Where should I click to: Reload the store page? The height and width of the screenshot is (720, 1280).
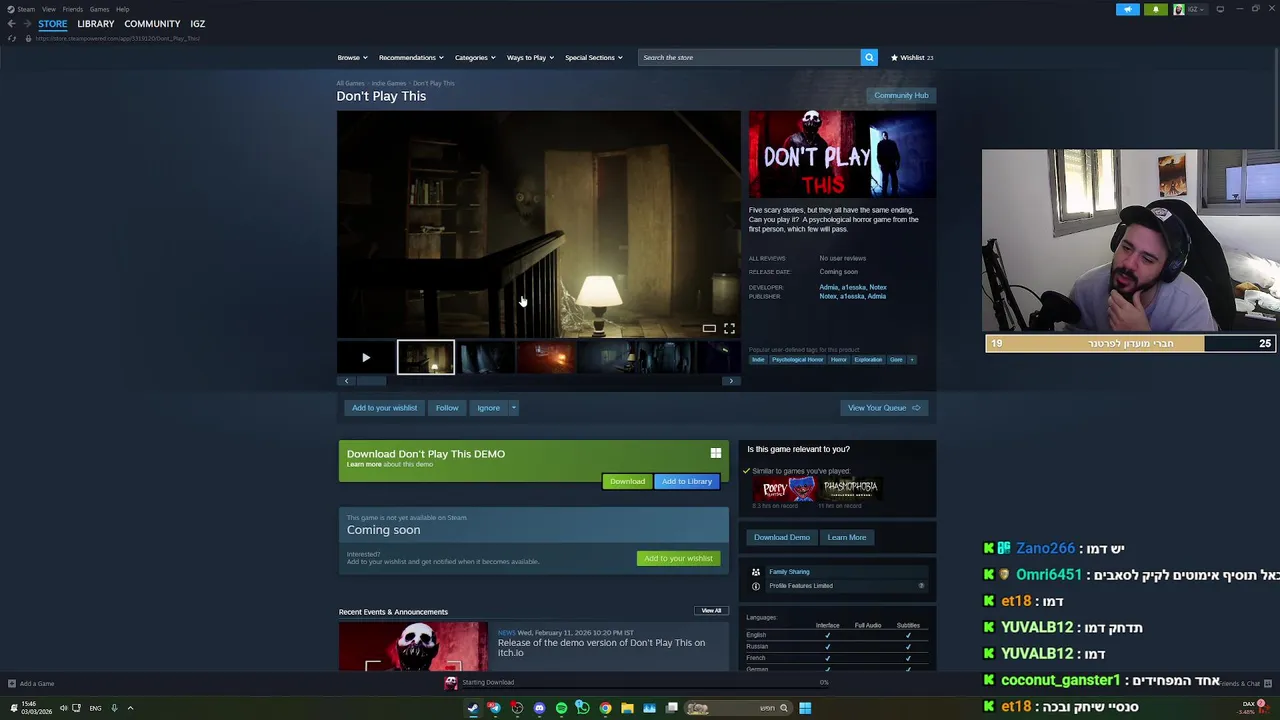pyautogui.click(x=12, y=38)
